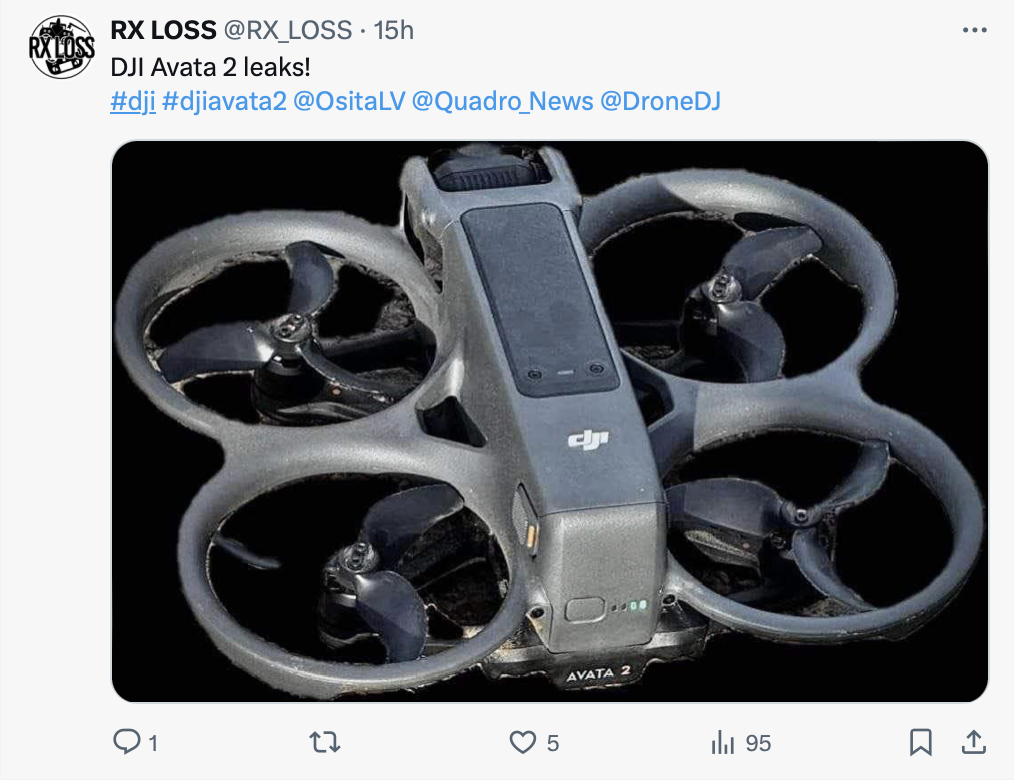Image resolution: width=1014 pixels, height=780 pixels.
Task: Enlarge the DJI Avata 2 drone photo
Action: click(x=549, y=420)
